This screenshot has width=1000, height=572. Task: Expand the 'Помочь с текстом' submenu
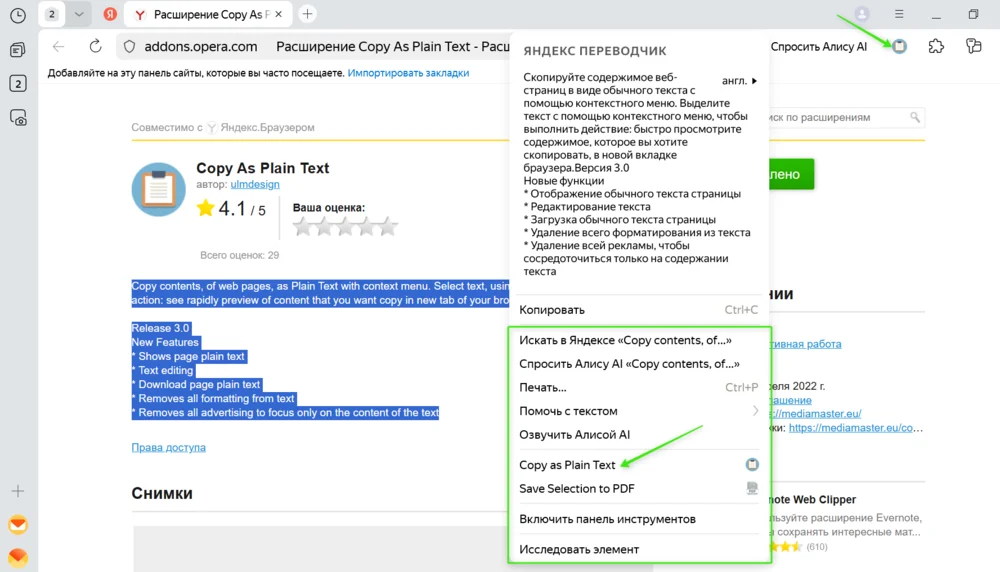[x=638, y=411]
